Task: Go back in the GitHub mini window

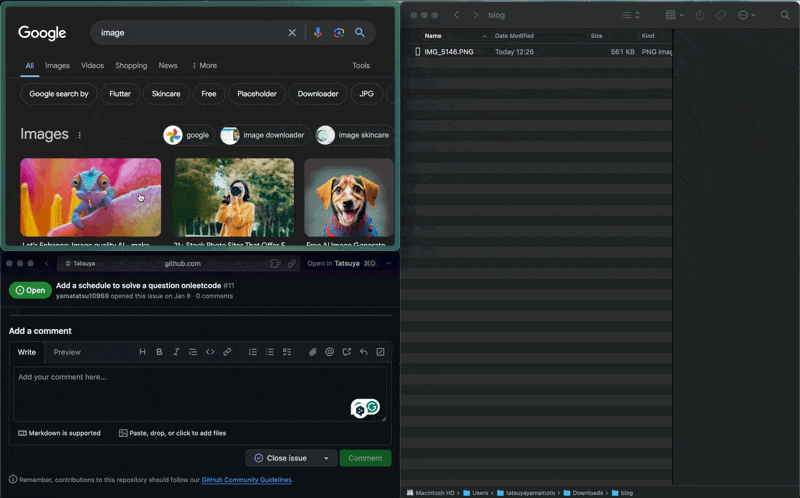Action: [x=46, y=263]
